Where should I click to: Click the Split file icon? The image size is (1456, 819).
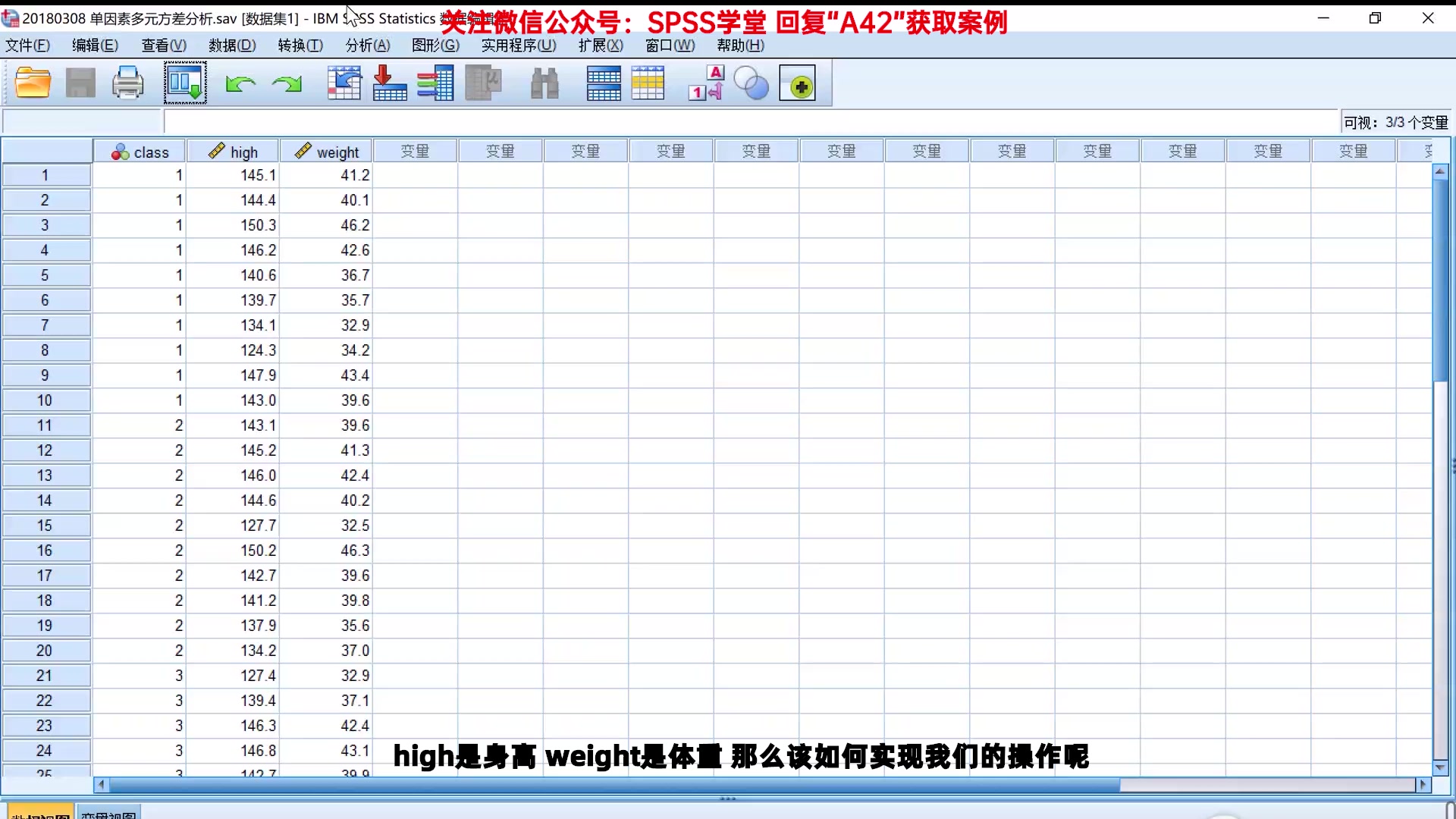coord(604,83)
